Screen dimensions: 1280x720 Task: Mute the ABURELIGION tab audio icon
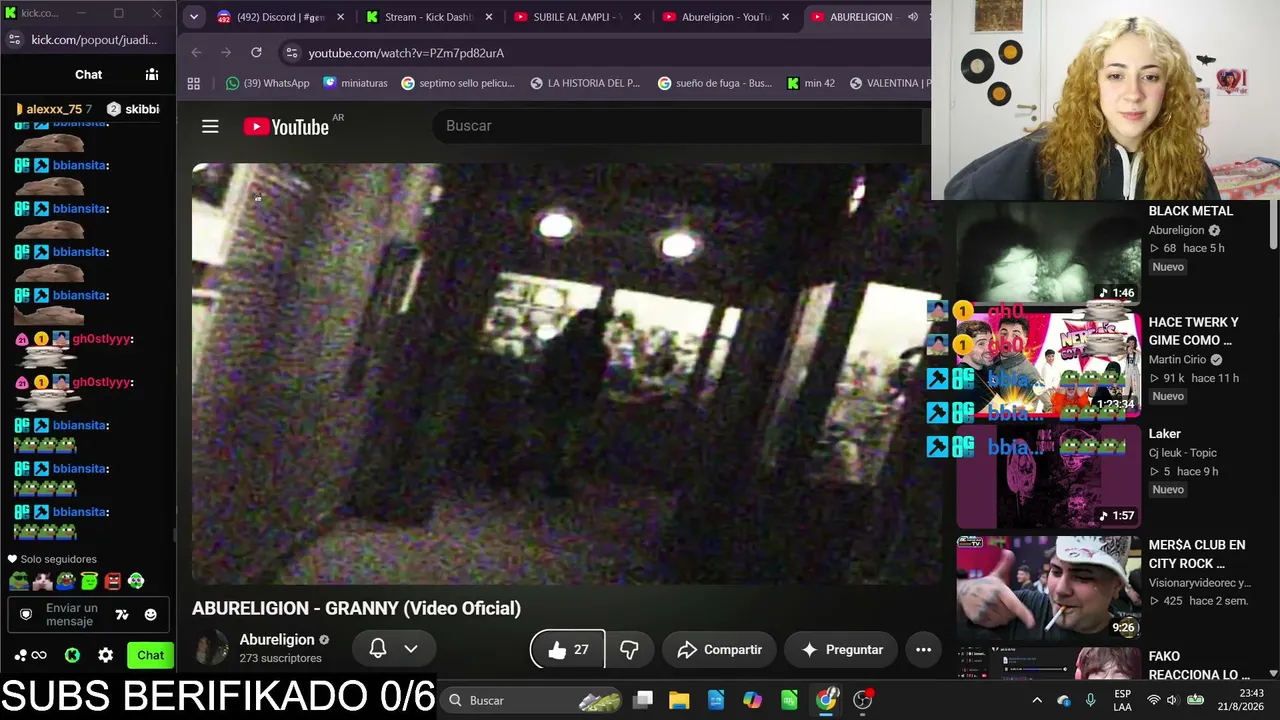tap(912, 17)
